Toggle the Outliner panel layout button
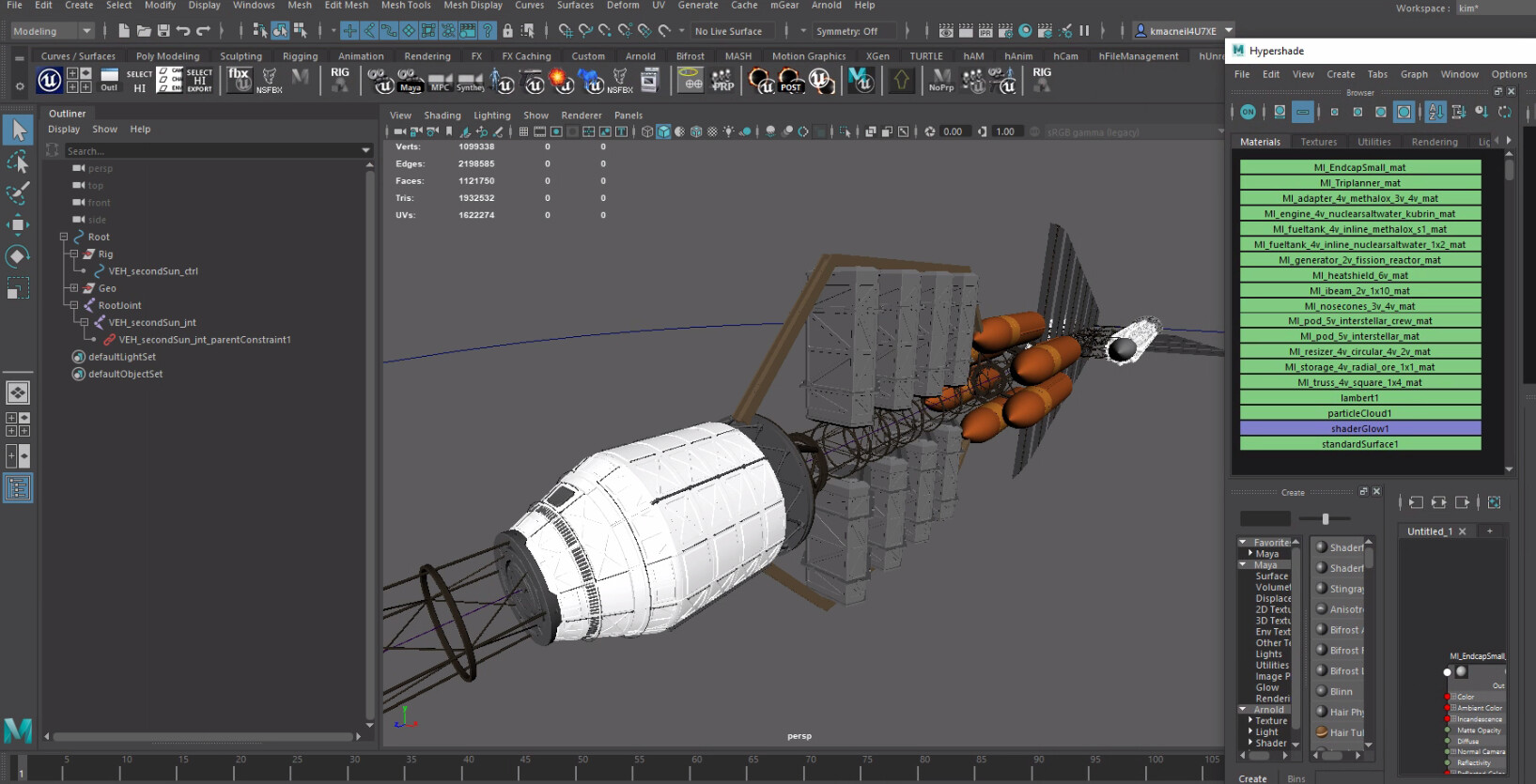 [x=17, y=488]
